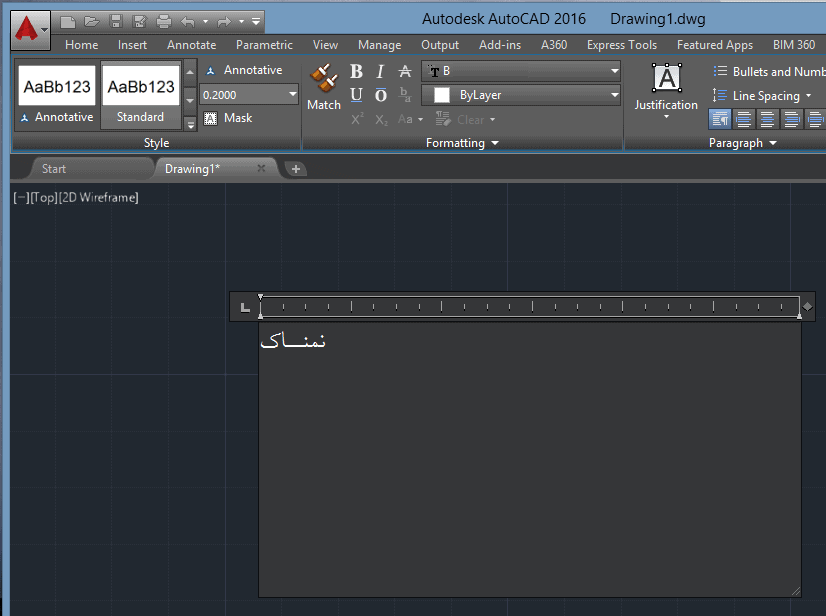Toggle Italic formatting

click(380, 72)
